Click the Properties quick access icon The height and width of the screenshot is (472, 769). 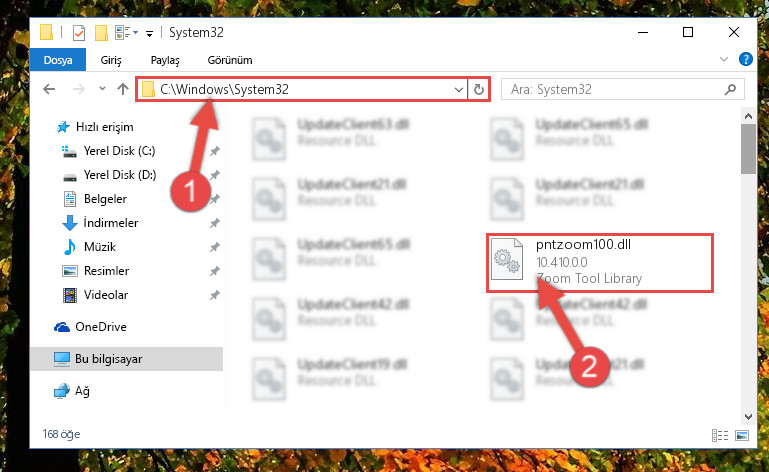[78, 33]
